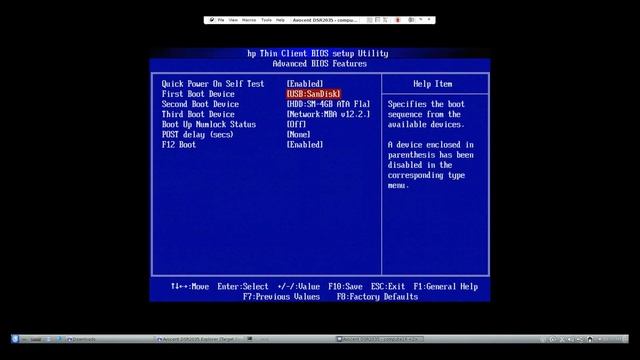Click the 'F7:Previous Values' key hint

281,297
